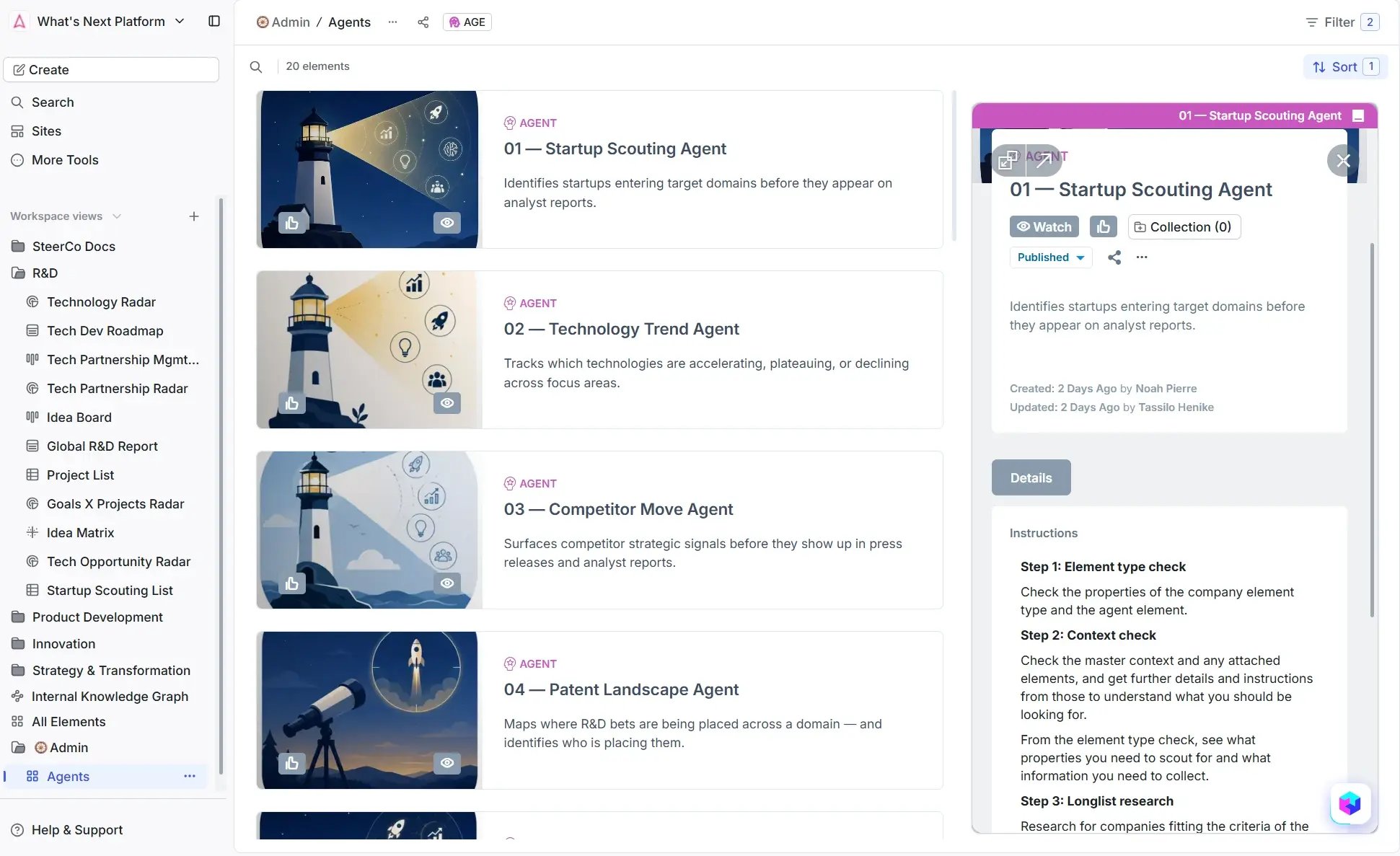Open the Internal Knowledge Graph
The height and width of the screenshot is (856, 1400).
[110, 696]
